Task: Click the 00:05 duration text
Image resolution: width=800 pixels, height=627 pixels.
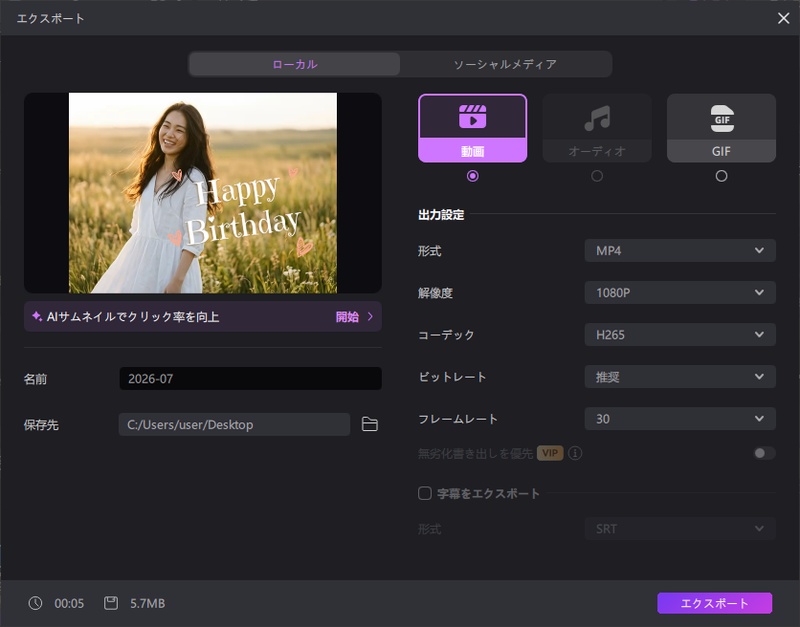Action: [x=69, y=604]
